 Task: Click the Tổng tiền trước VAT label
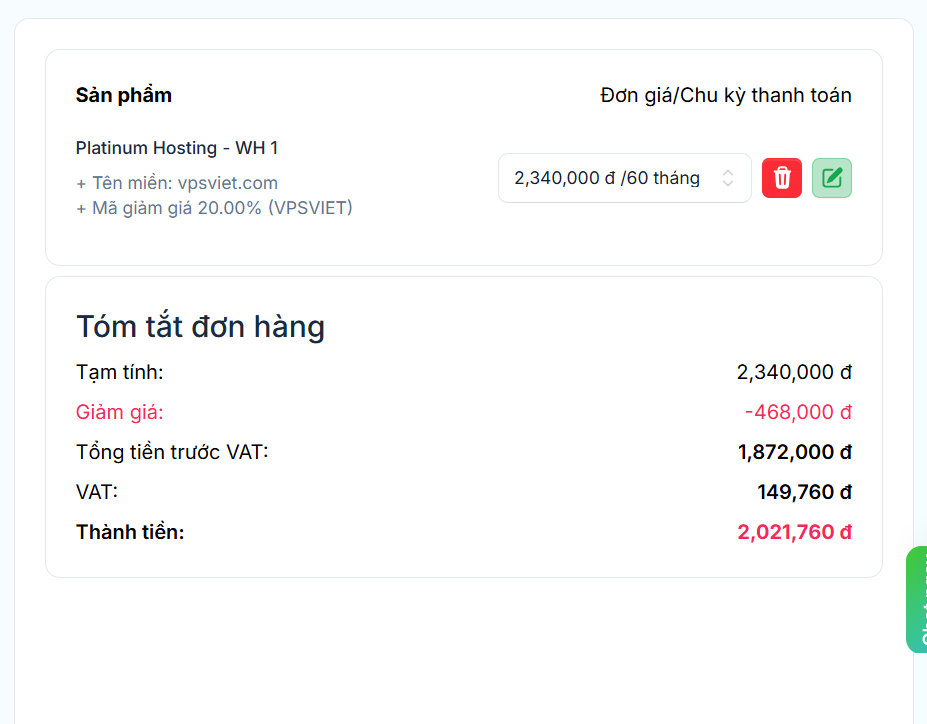point(172,452)
